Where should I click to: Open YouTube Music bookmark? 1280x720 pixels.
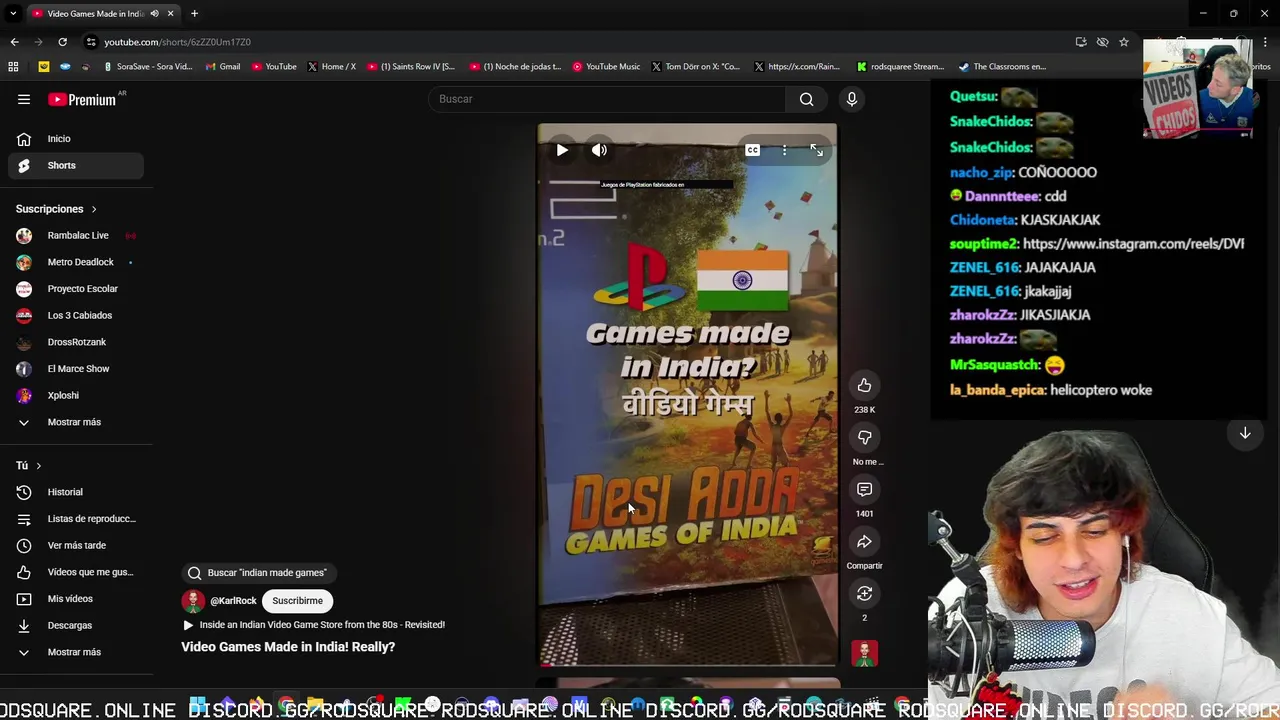606,67
